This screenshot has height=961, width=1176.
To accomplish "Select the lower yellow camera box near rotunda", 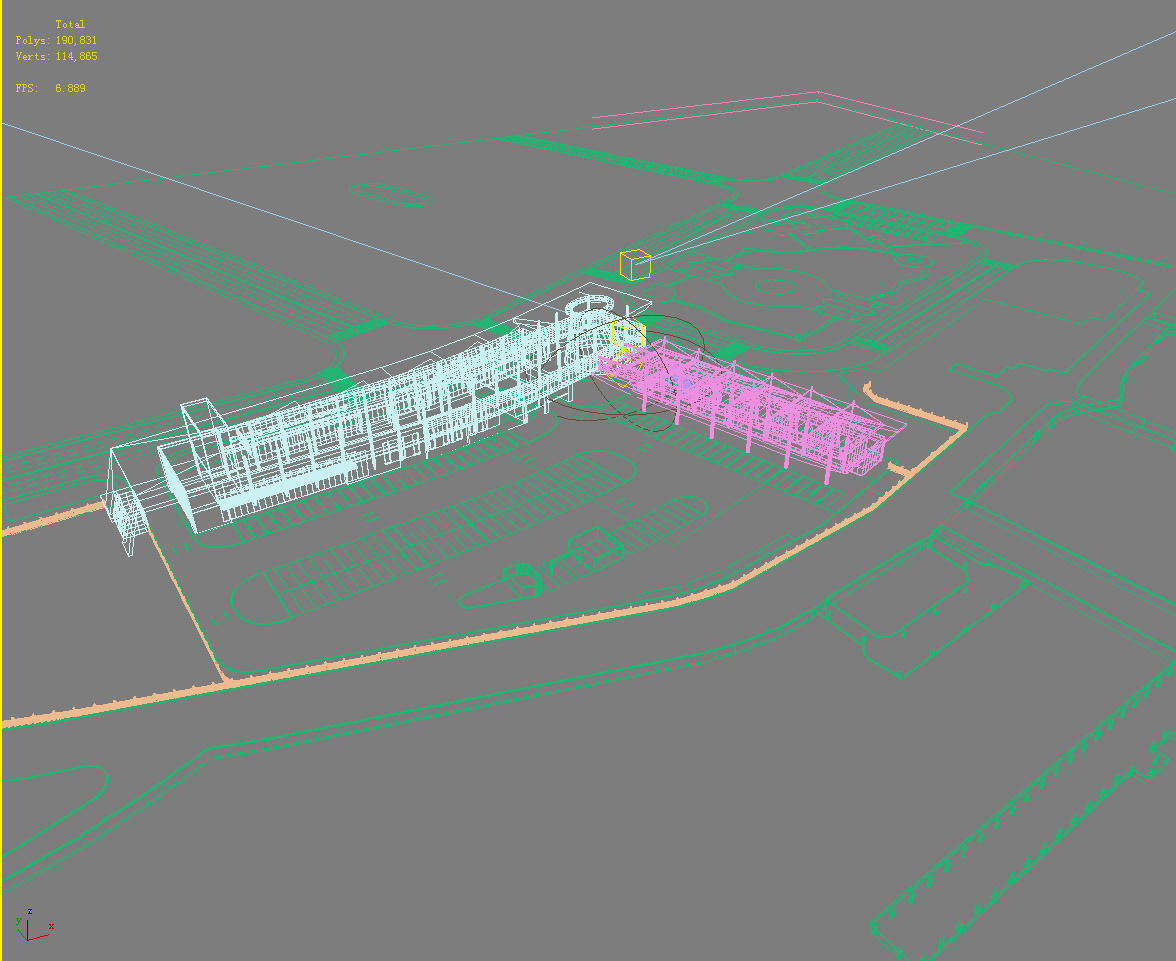I will pos(628,333).
